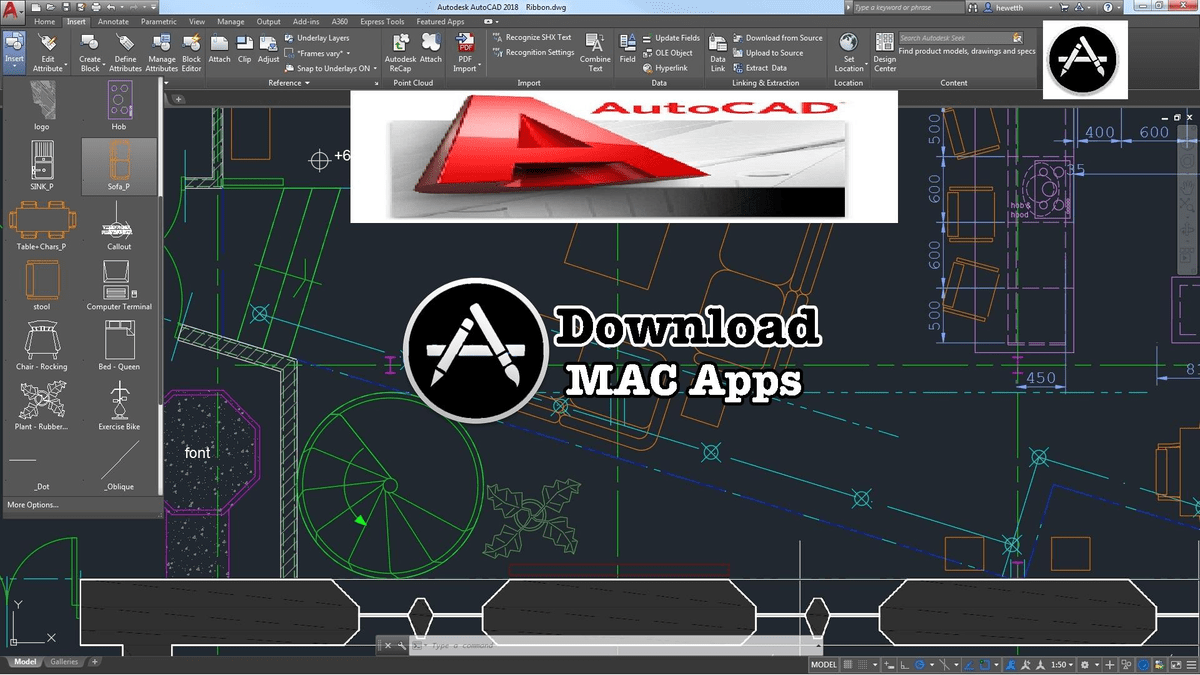Toggle object snap mode in status bar

[985, 664]
